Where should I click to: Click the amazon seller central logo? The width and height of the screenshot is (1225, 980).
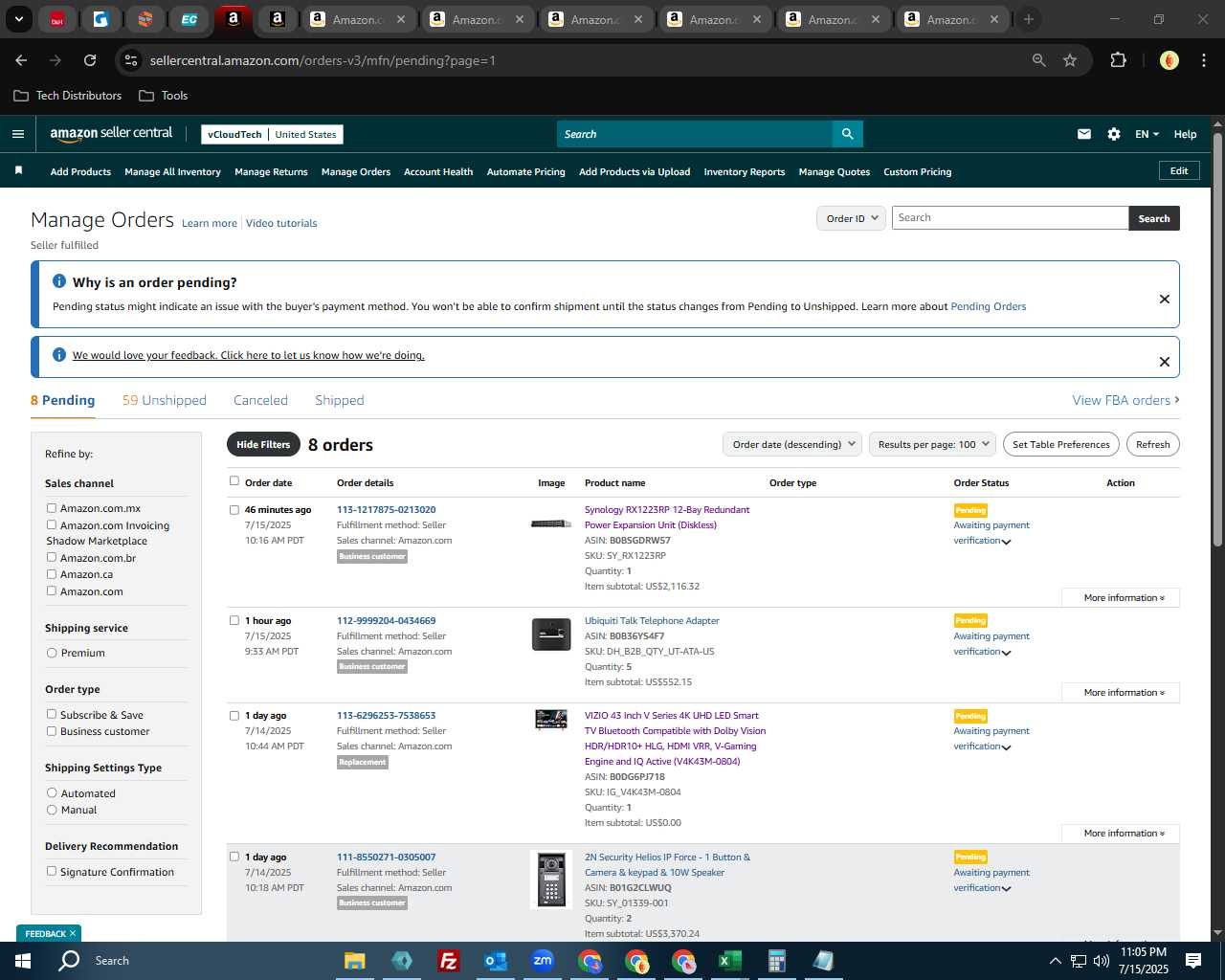[x=111, y=134]
